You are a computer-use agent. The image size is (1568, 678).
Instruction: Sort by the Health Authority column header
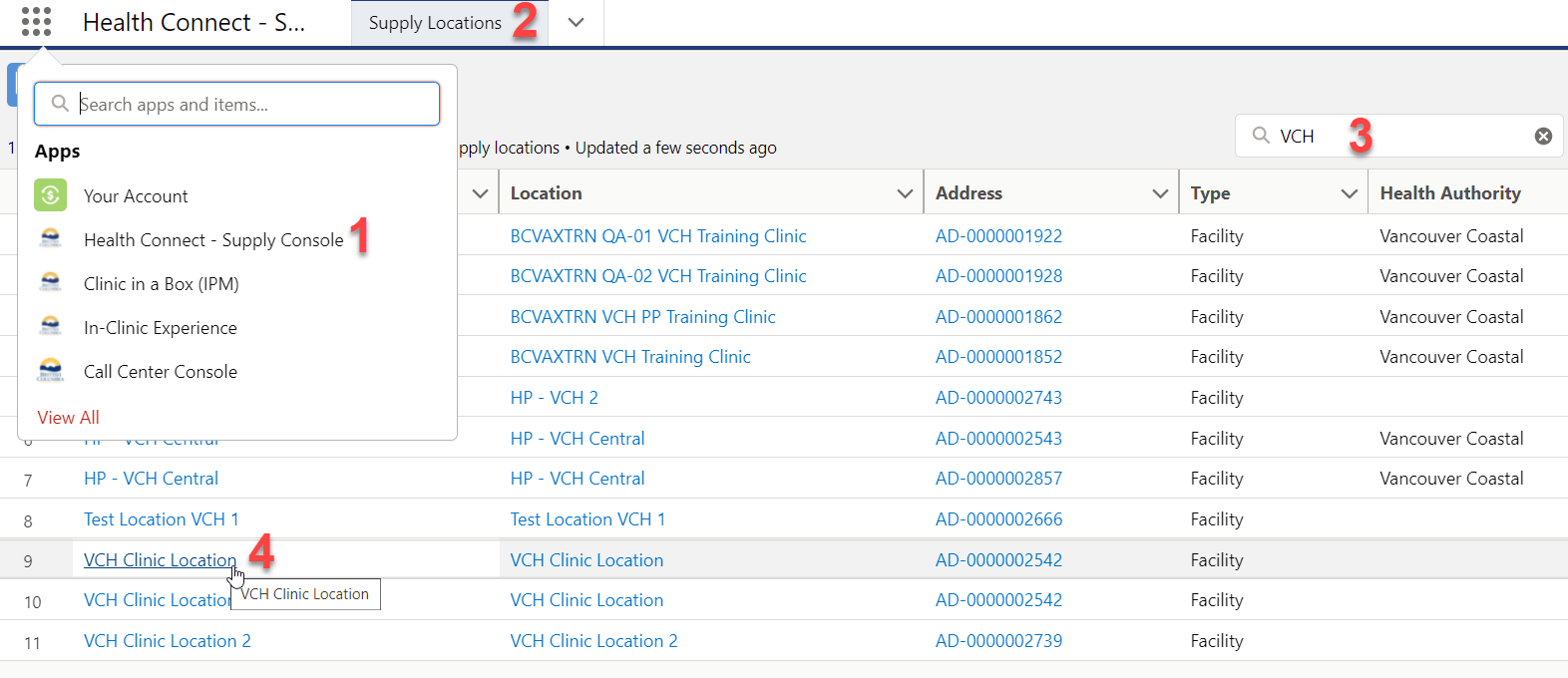[1450, 193]
